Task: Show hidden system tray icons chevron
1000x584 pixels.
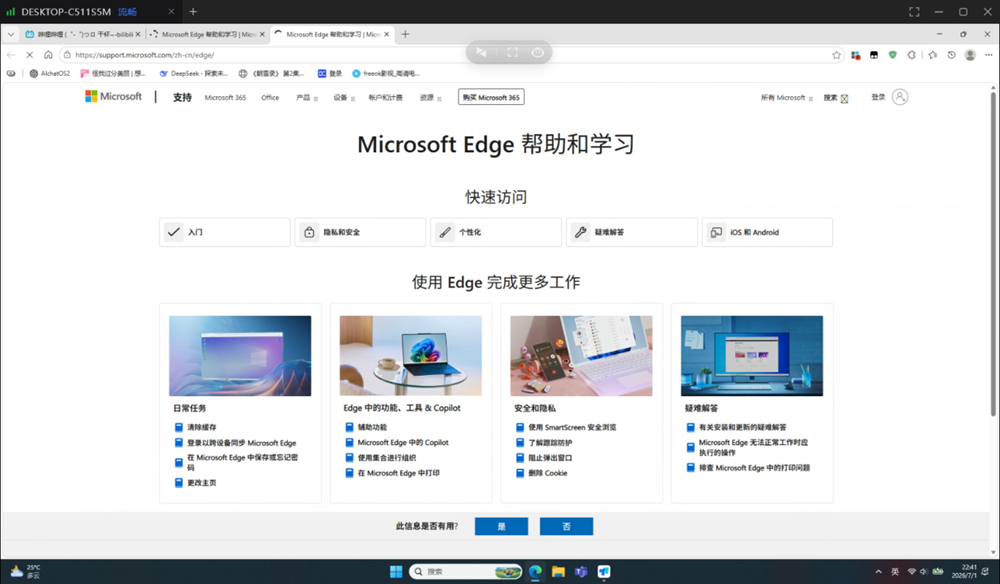Action: click(x=878, y=572)
